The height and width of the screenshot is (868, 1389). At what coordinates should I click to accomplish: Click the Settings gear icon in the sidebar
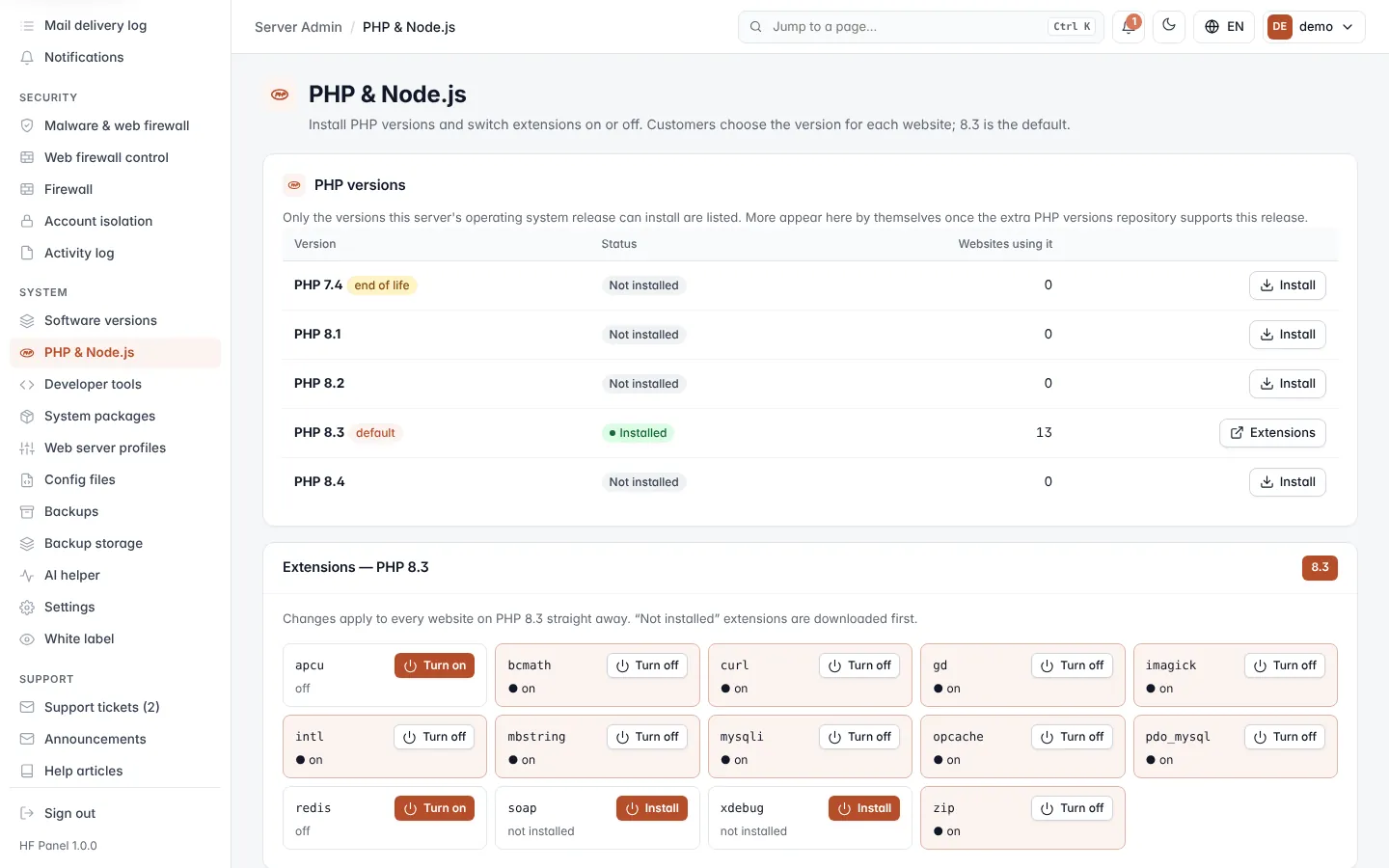pyautogui.click(x=27, y=607)
